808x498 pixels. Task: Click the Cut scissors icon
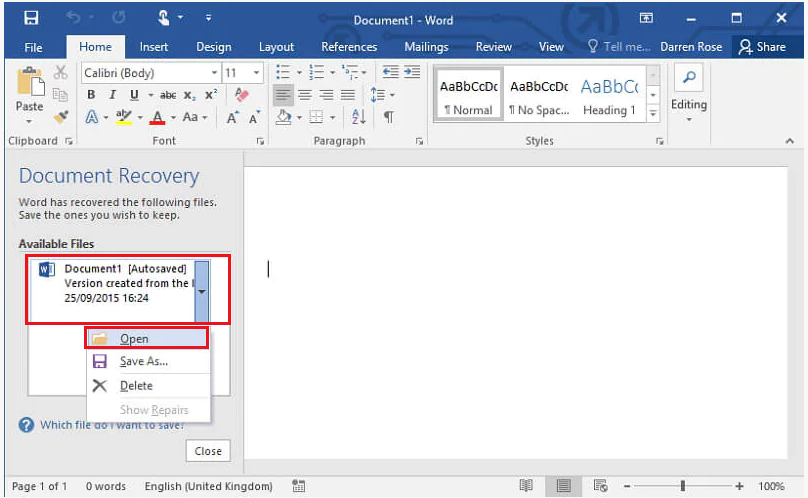61,72
